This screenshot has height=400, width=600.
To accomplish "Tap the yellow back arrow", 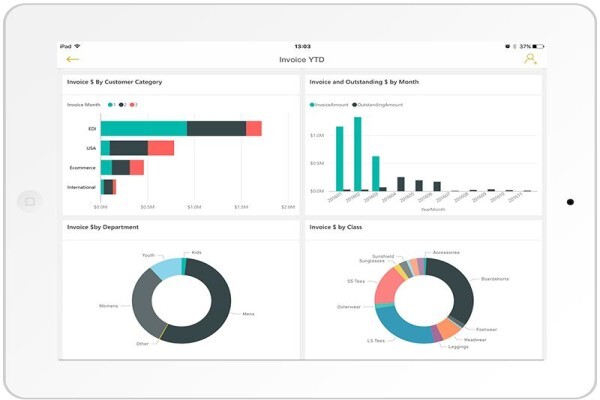I will 72,59.
